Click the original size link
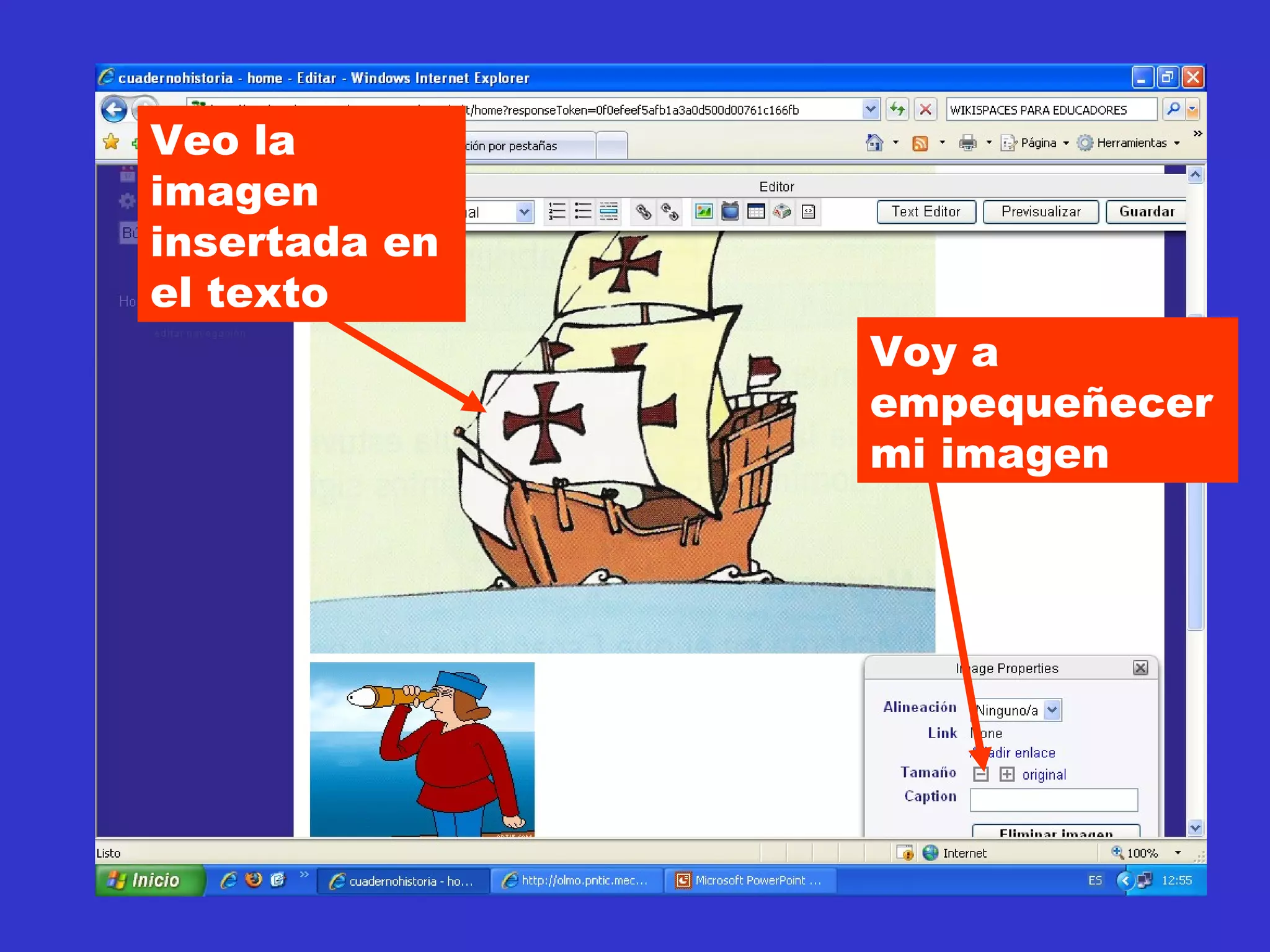 pos(1044,774)
